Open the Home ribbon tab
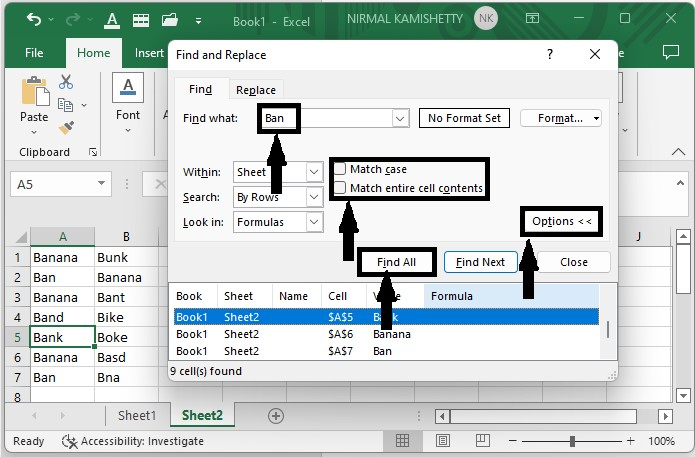Screen dimensions: 695x457 point(94,53)
